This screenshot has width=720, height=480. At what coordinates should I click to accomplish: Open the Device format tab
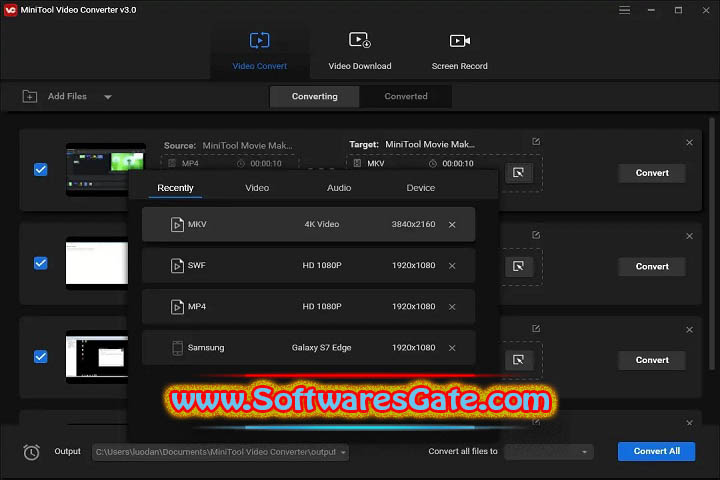(x=421, y=188)
